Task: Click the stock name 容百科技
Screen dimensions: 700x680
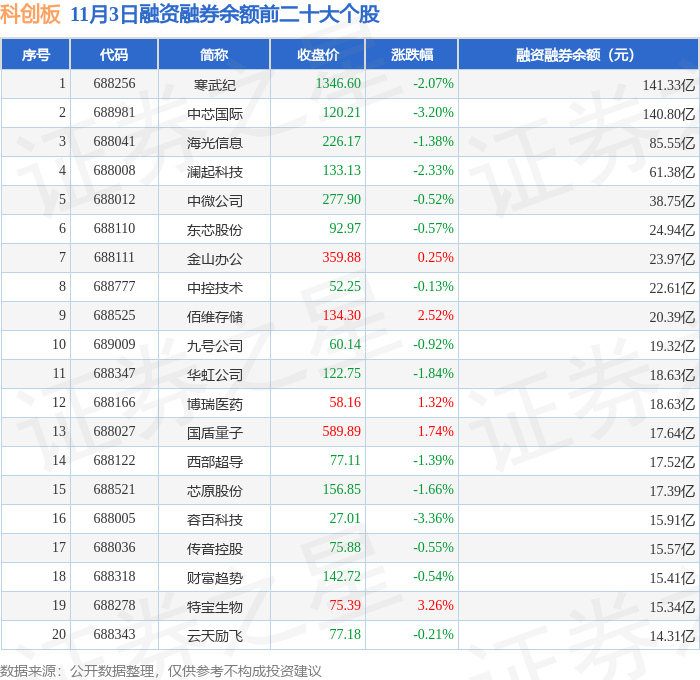Action: (x=215, y=520)
